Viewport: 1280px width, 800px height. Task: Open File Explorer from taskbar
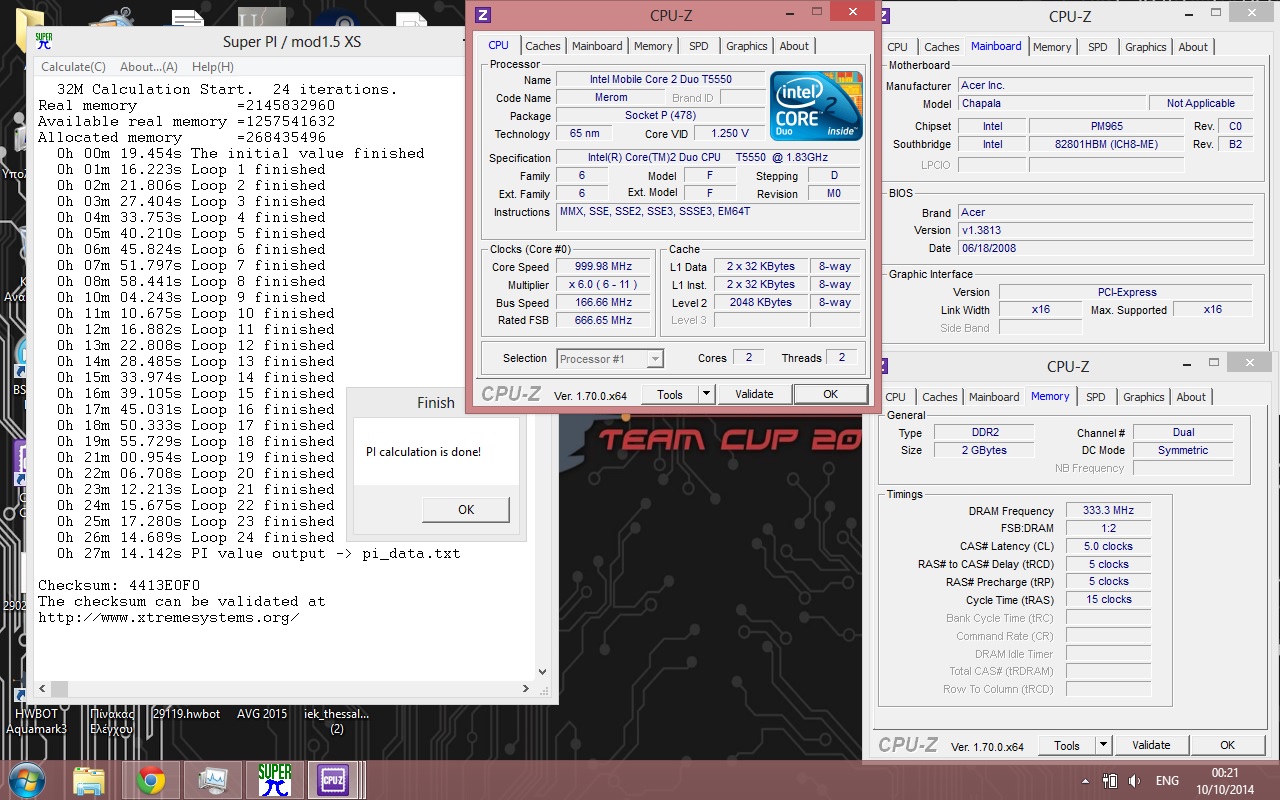[88, 780]
